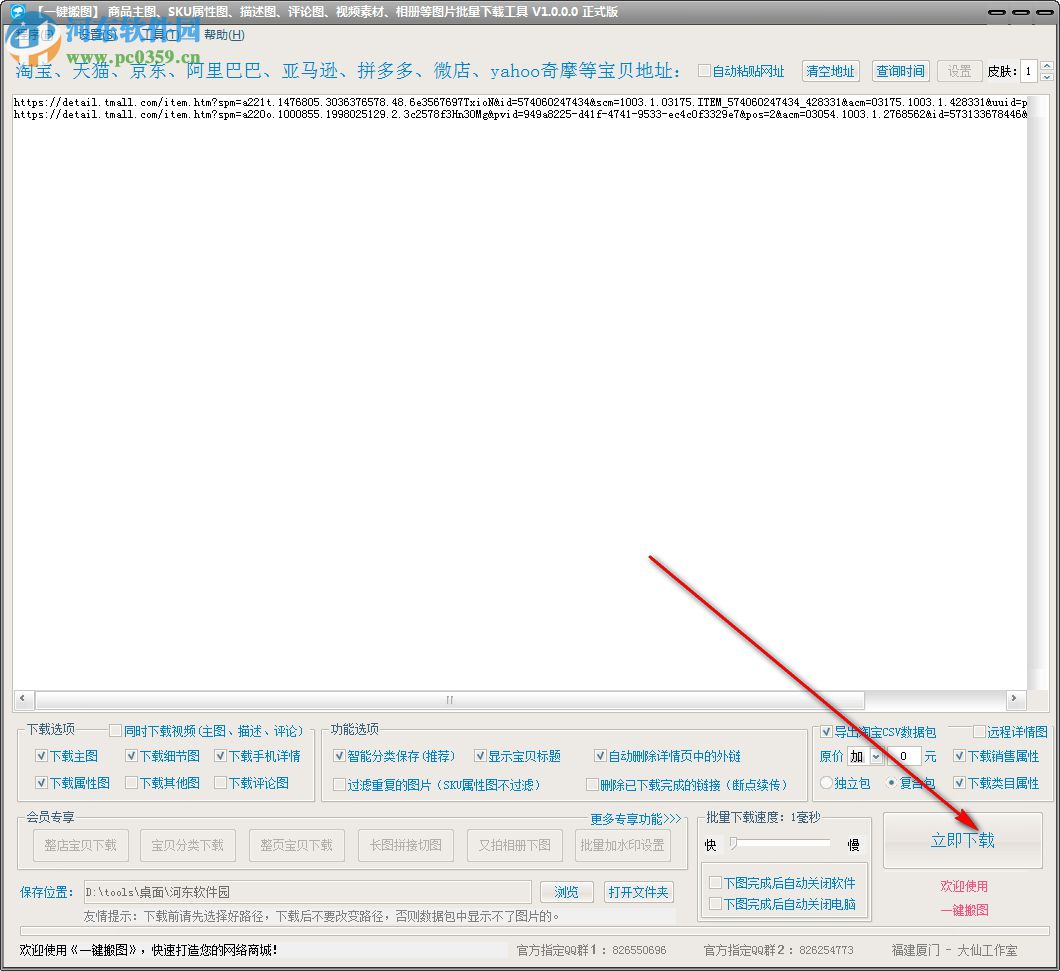This screenshot has width=1060, height=971.
Task: Toggle the 下载销售属性 checkbox
Action: coord(959,756)
